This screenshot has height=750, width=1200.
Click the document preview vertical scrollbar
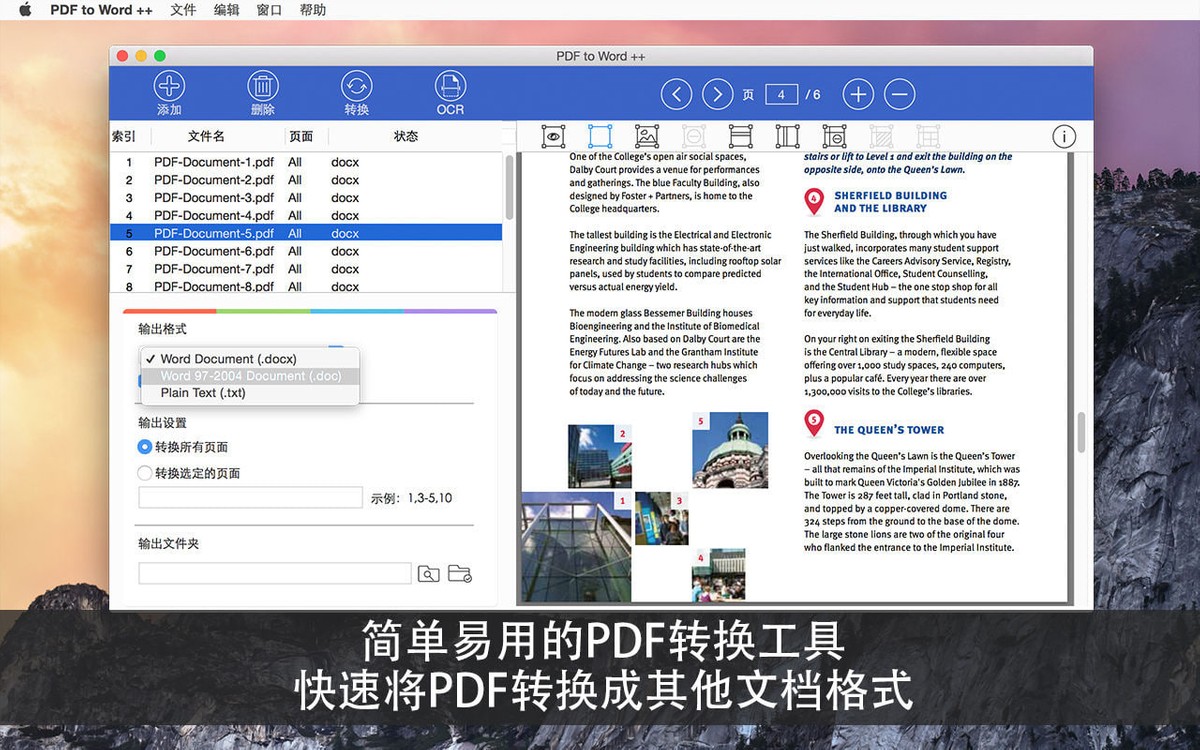tap(1080, 432)
